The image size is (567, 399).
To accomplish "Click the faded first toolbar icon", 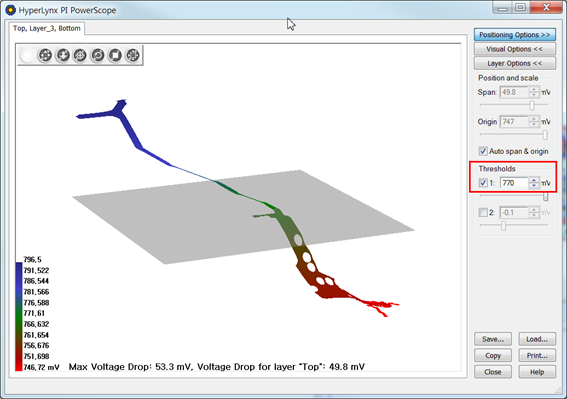I will [27, 55].
